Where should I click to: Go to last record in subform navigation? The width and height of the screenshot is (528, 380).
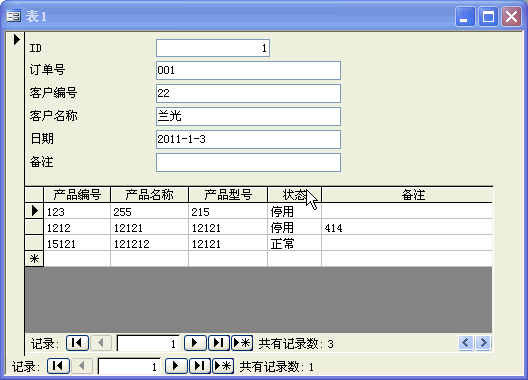[x=219, y=343]
